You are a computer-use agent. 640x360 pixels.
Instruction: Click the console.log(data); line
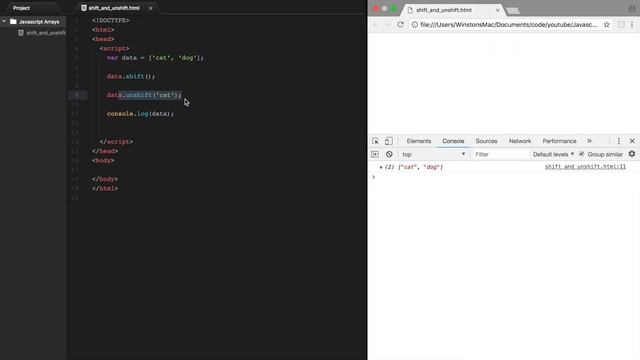140,114
